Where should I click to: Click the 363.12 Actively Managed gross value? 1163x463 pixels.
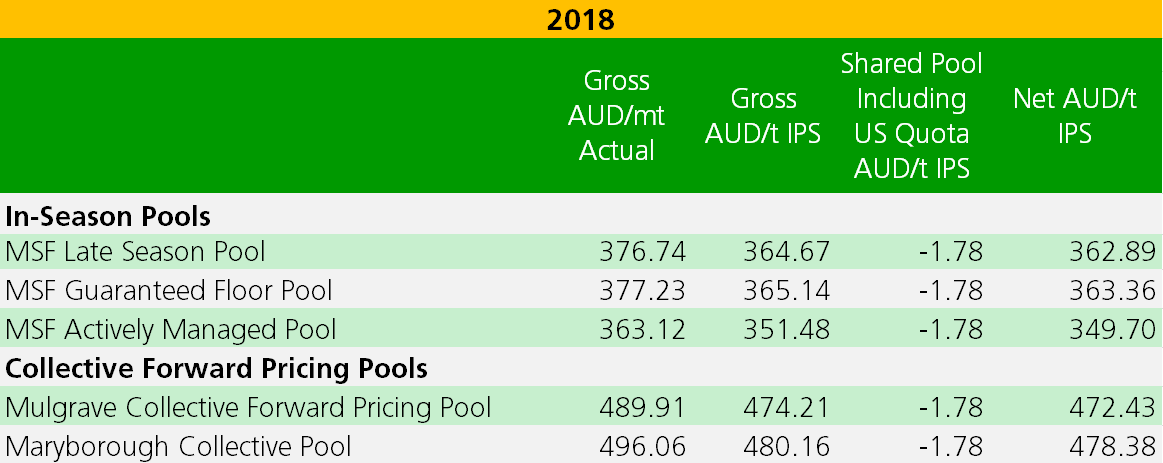point(642,329)
